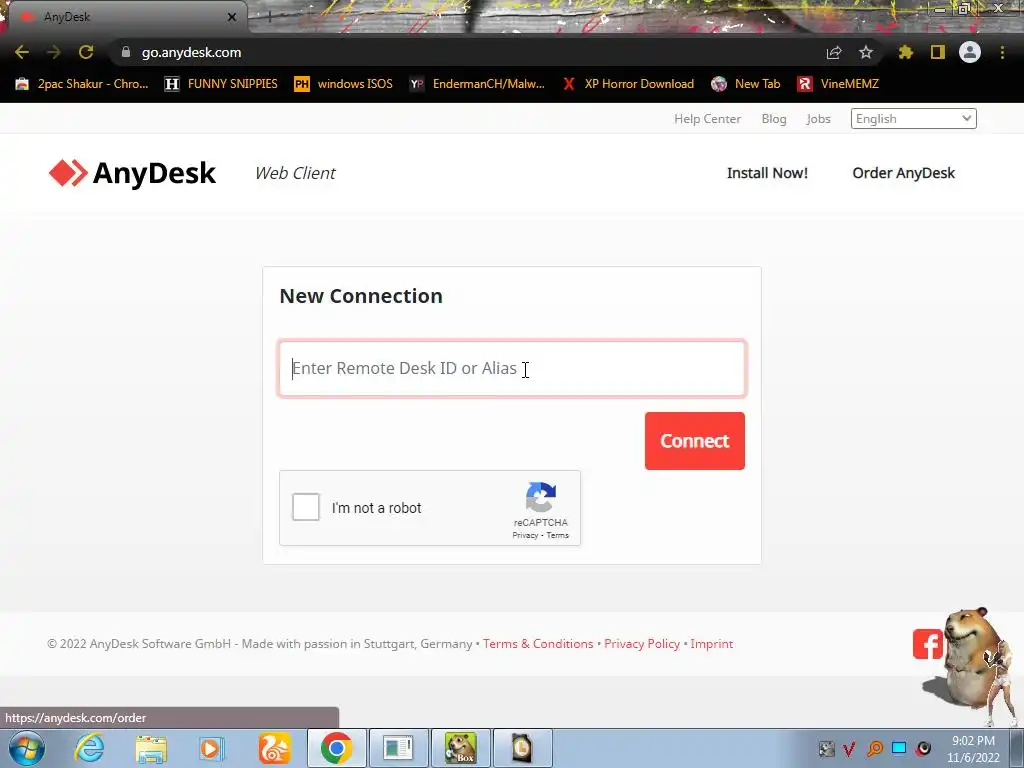The image size is (1024, 768).
Task: Open the Chrome three-dot menu
Action: (x=1002, y=52)
